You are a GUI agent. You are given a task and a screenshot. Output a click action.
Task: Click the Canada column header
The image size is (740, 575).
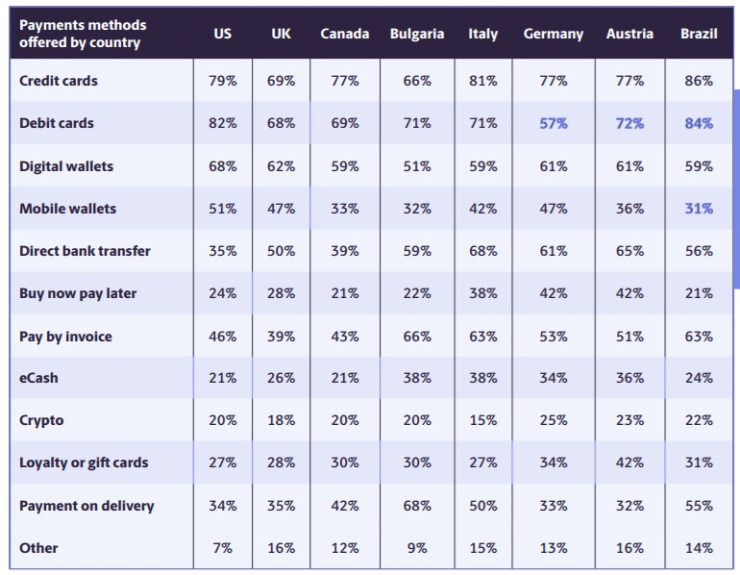pos(344,33)
